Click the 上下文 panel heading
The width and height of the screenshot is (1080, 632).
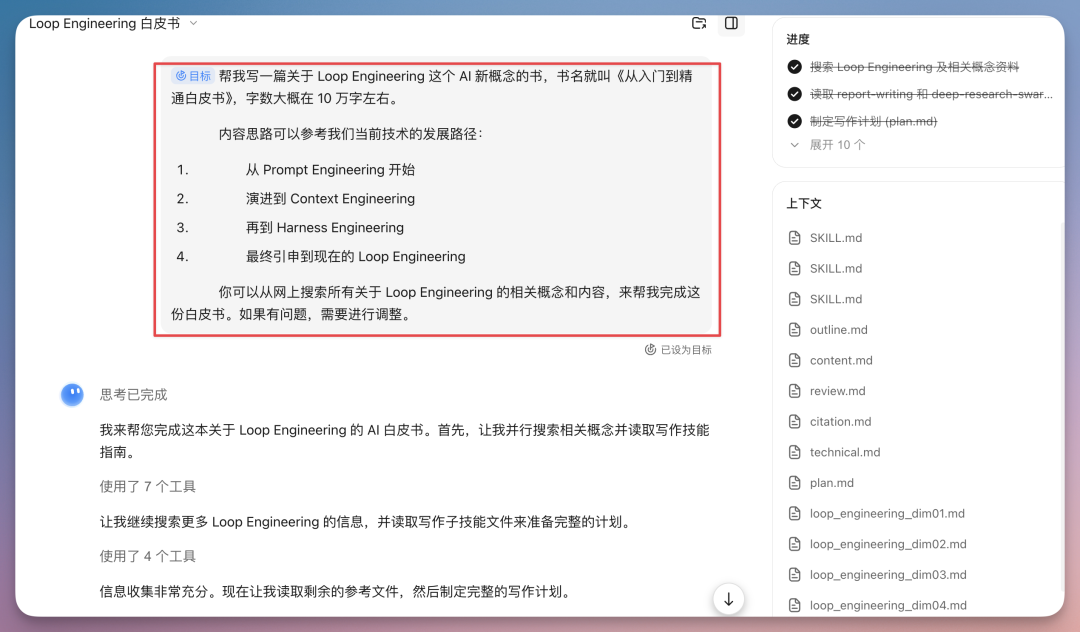point(804,204)
